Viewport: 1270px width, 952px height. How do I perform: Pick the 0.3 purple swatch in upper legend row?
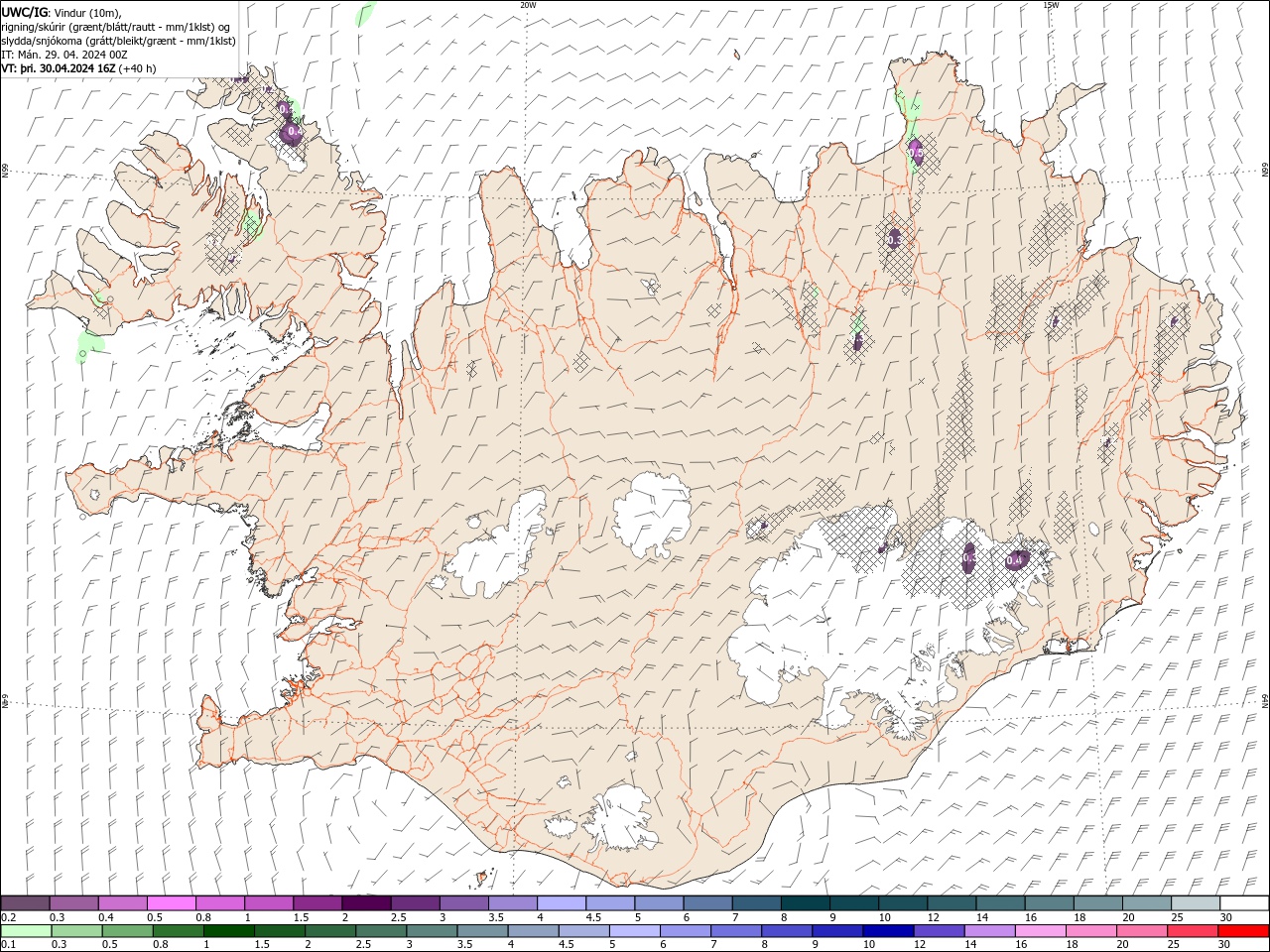[73, 903]
